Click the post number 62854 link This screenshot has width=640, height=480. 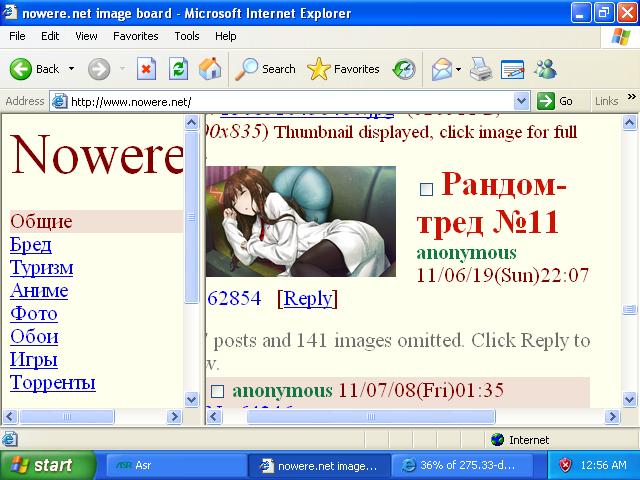[234, 298]
